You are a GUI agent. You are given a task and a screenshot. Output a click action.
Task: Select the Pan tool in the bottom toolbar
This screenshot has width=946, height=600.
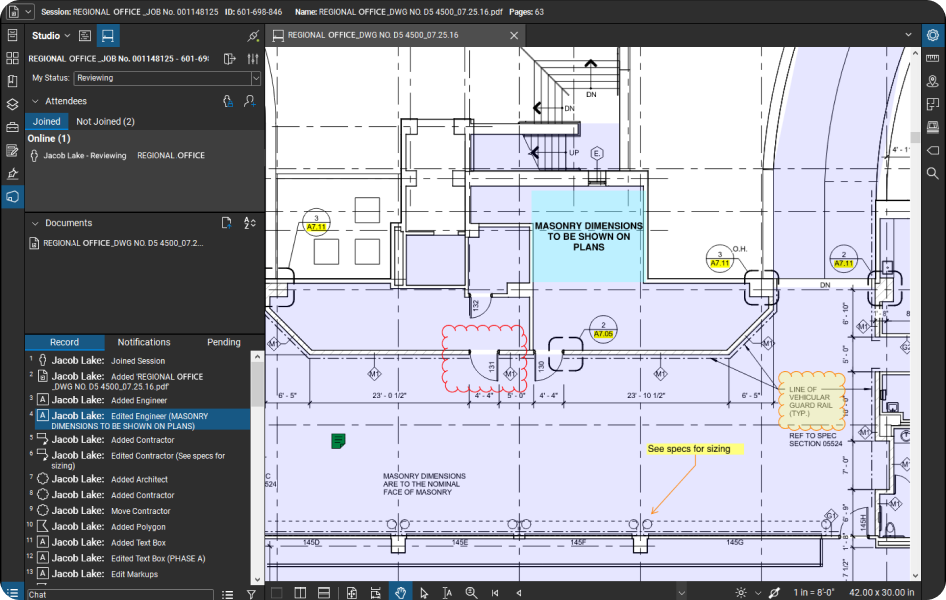click(400, 592)
